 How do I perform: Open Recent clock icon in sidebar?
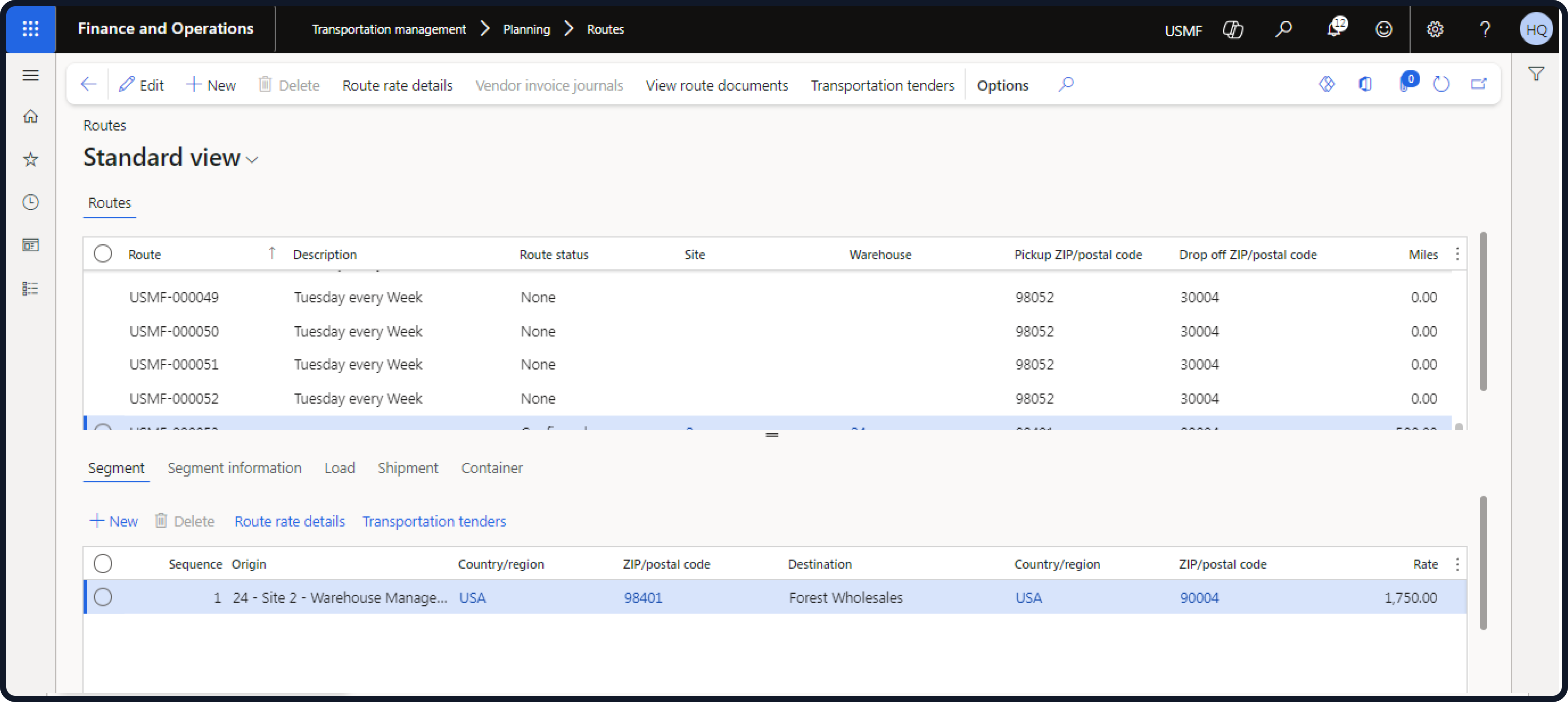(31, 201)
